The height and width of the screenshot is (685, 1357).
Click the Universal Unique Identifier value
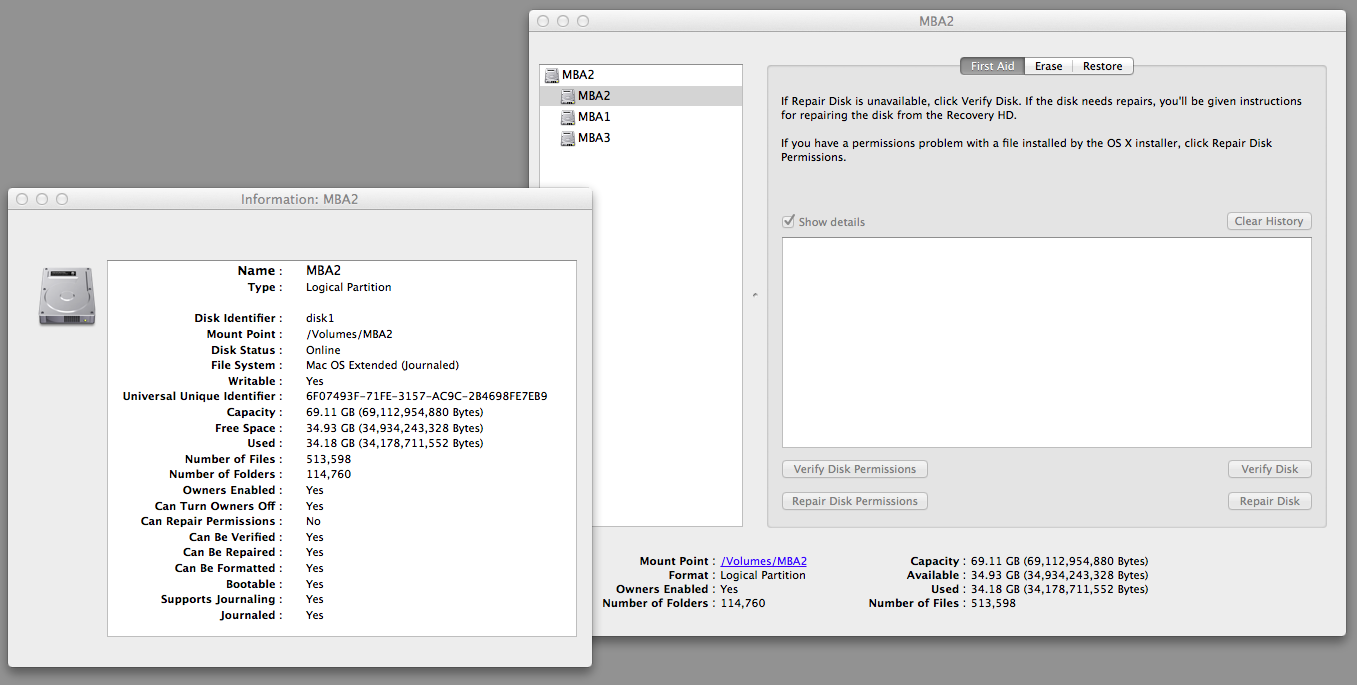(426, 396)
